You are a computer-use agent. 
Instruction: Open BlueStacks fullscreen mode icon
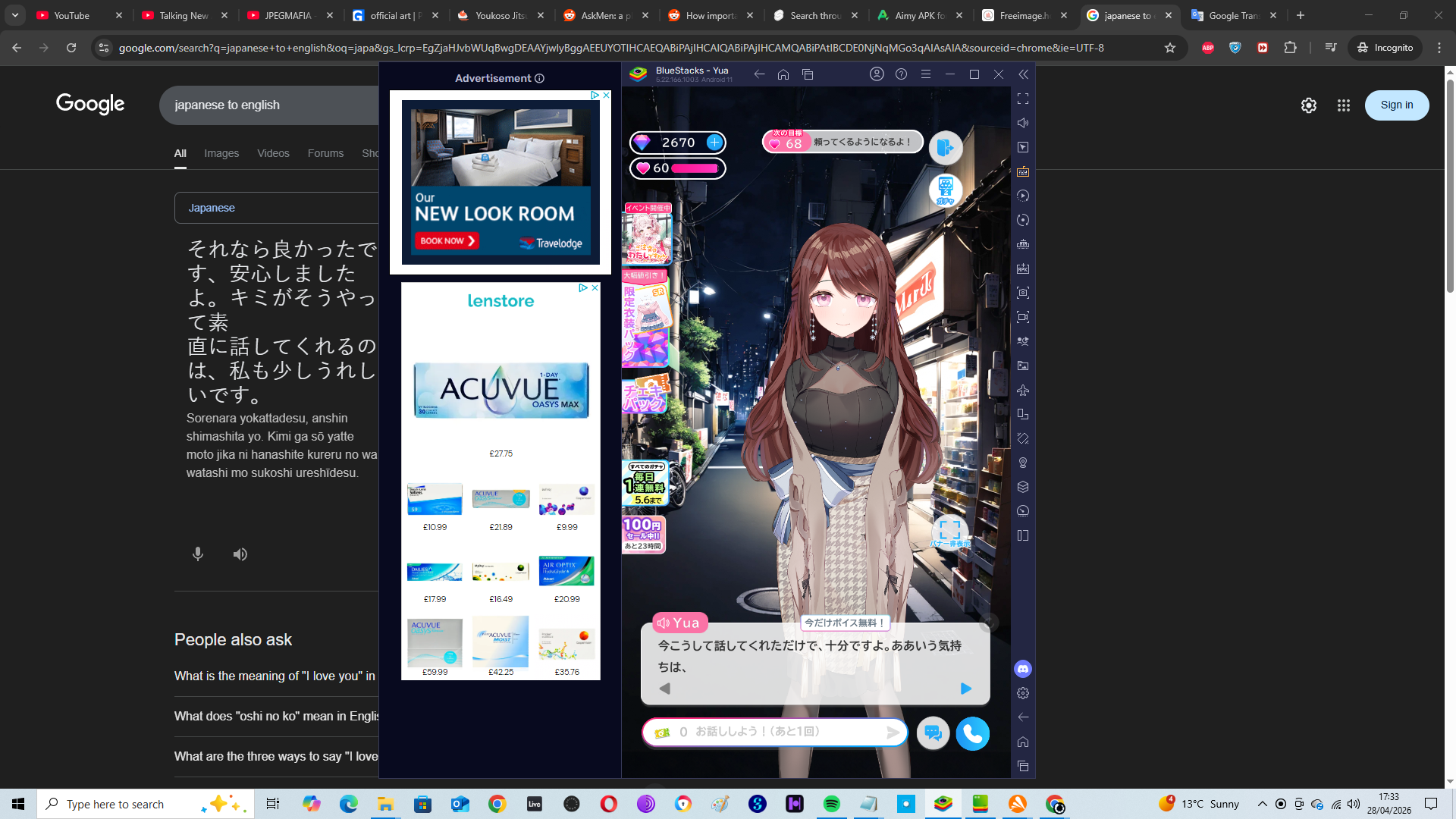click(1023, 99)
